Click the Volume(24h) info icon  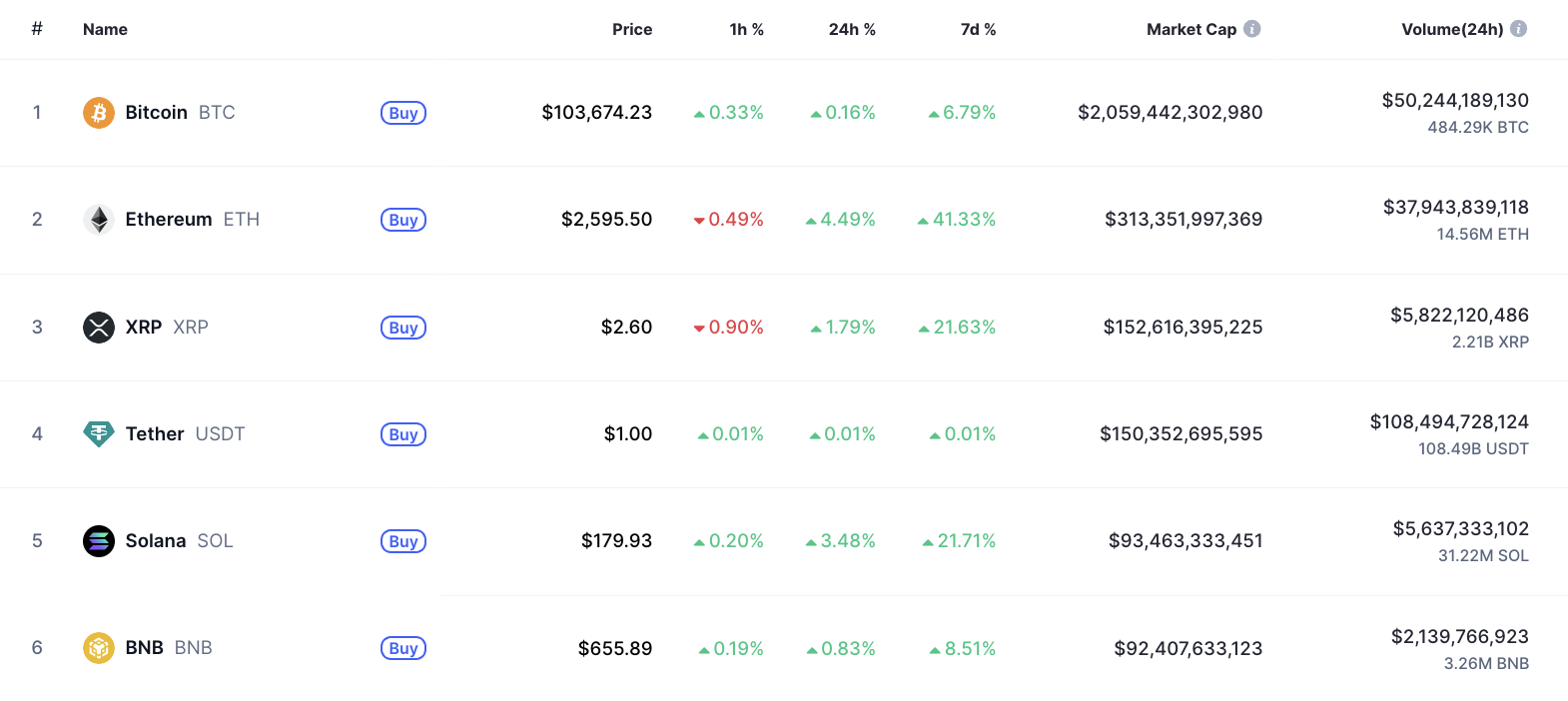(x=1518, y=29)
